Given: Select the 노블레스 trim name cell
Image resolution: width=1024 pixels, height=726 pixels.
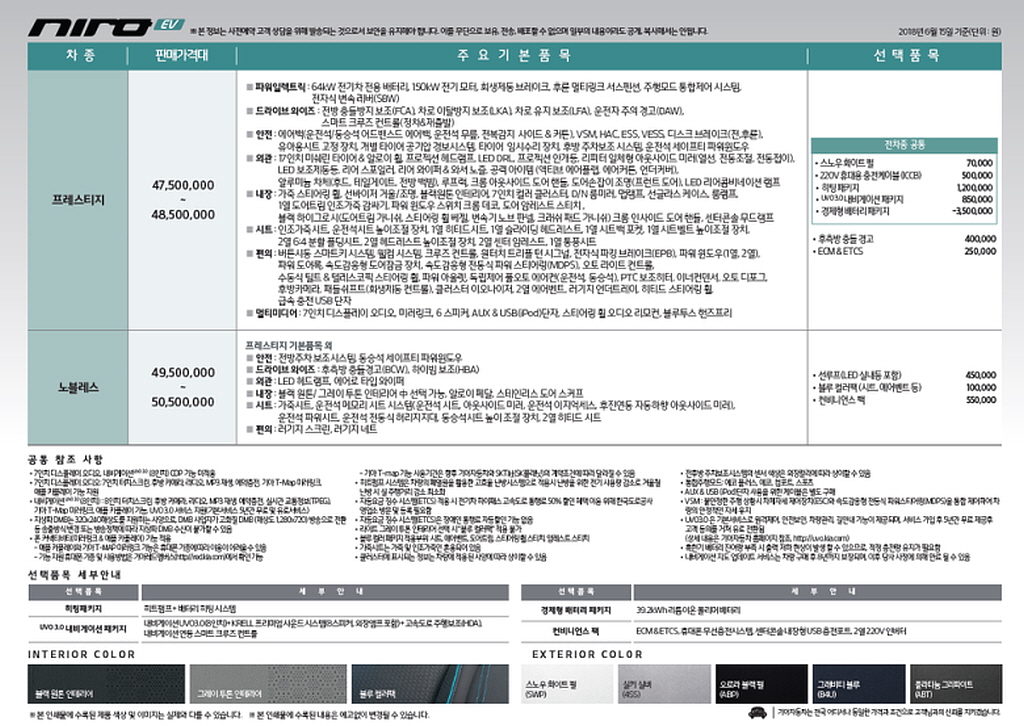Looking at the screenshot, I should 78,387.
